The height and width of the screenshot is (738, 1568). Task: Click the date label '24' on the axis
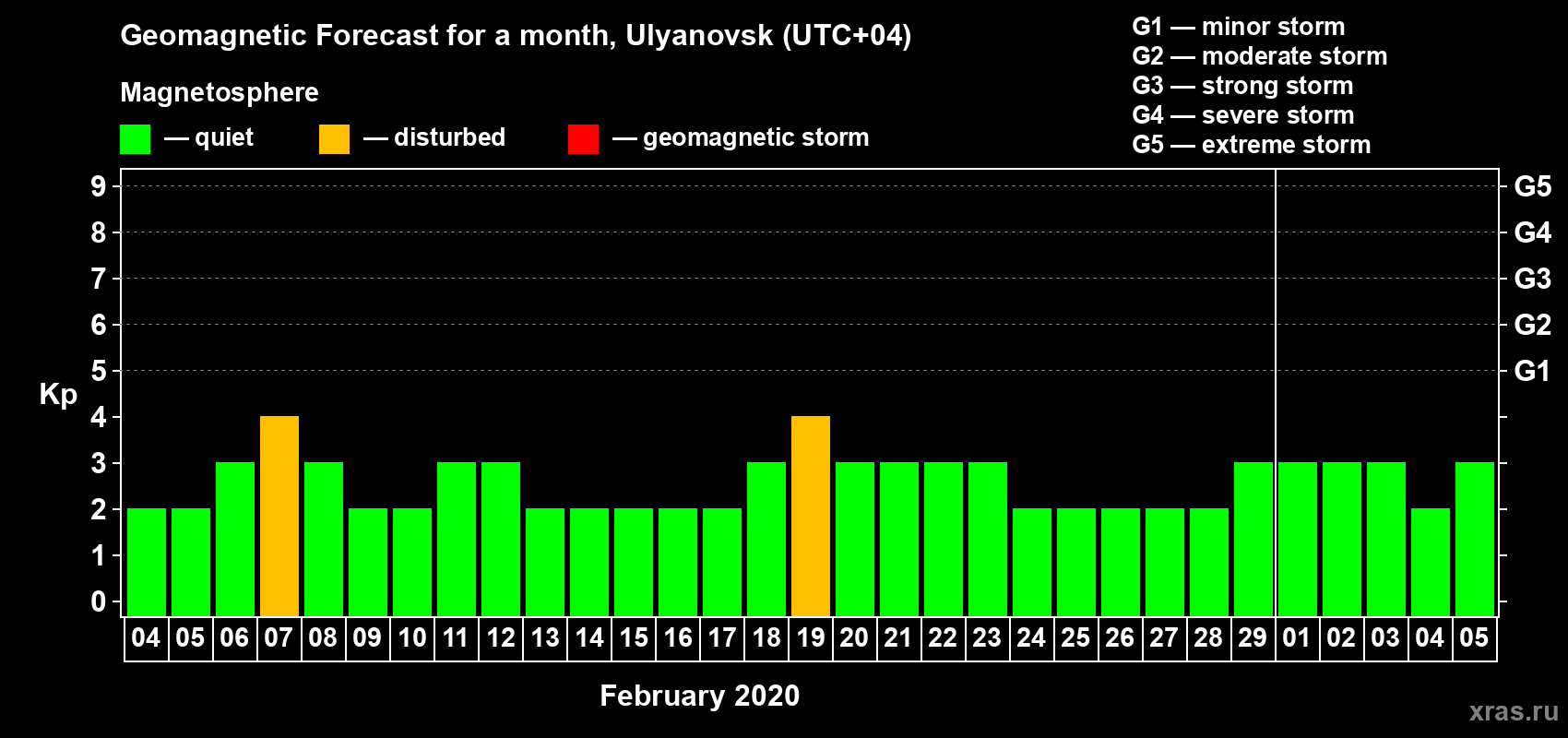1031,638
